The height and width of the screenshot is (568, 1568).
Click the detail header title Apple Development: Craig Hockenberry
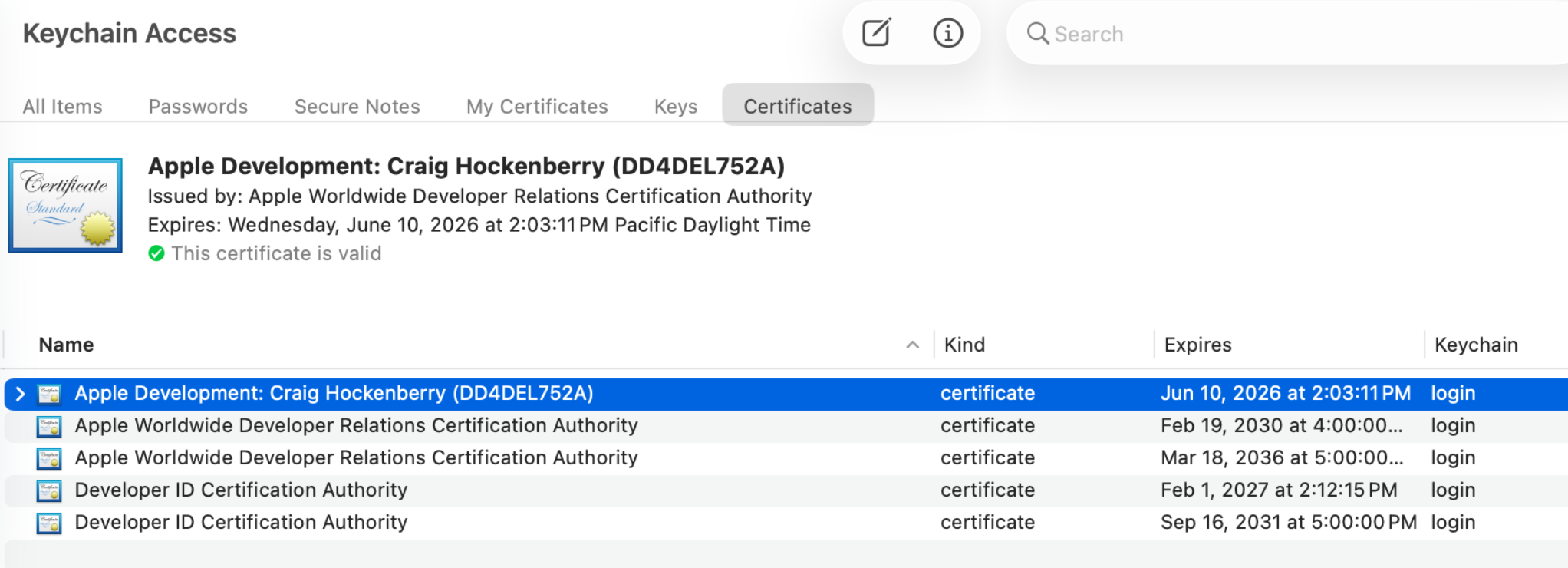(x=466, y=166)
